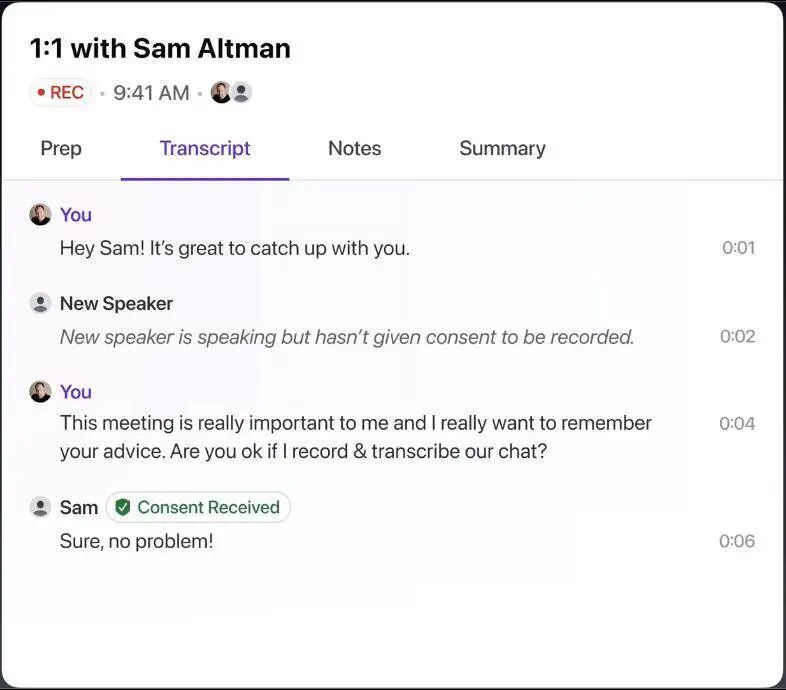Image resolution: width=786 pixels, height=690 pixels.
Task: Click the green shield consent checkmark icon
Action: pos(123,507)
